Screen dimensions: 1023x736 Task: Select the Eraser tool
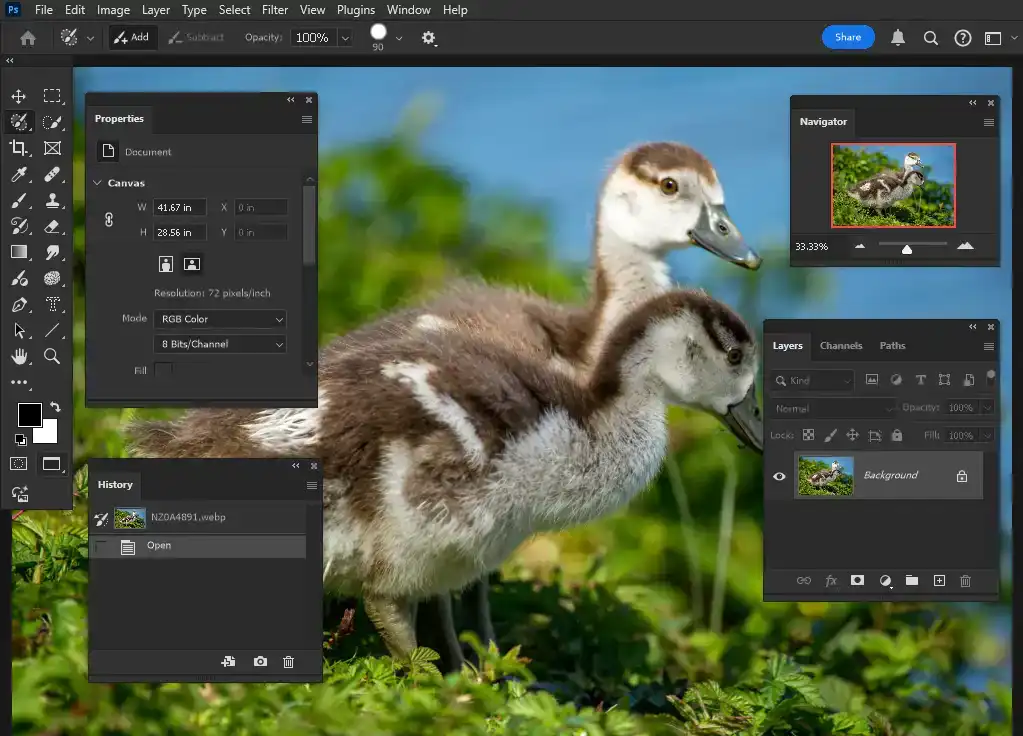[x=53, y=226]
